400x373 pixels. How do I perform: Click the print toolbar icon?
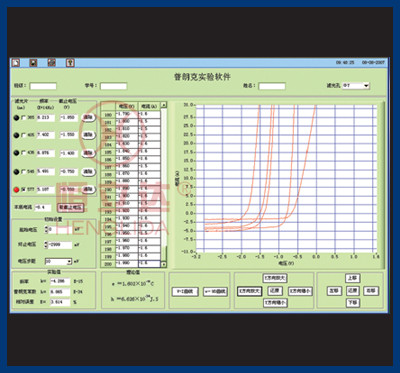coord(52,62)
